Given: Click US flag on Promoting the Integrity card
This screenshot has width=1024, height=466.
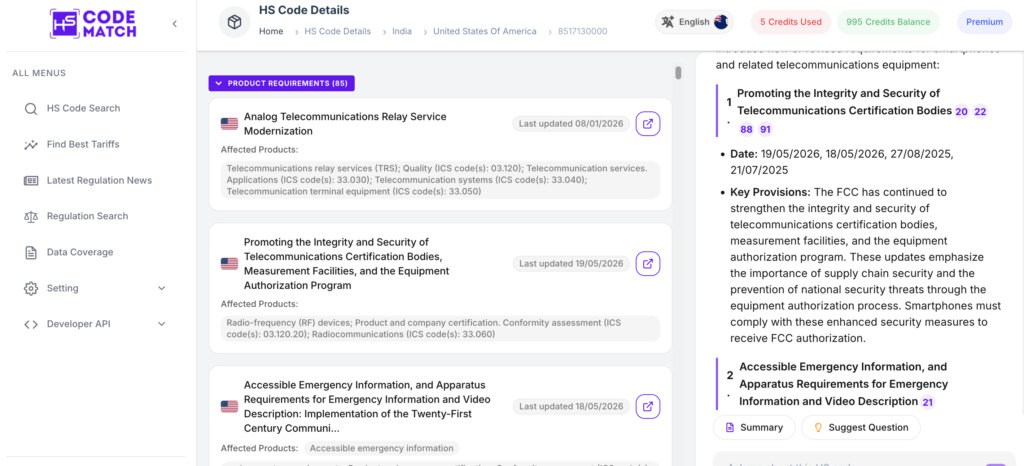Looking at the screenshot, I should tap(229, 264).
